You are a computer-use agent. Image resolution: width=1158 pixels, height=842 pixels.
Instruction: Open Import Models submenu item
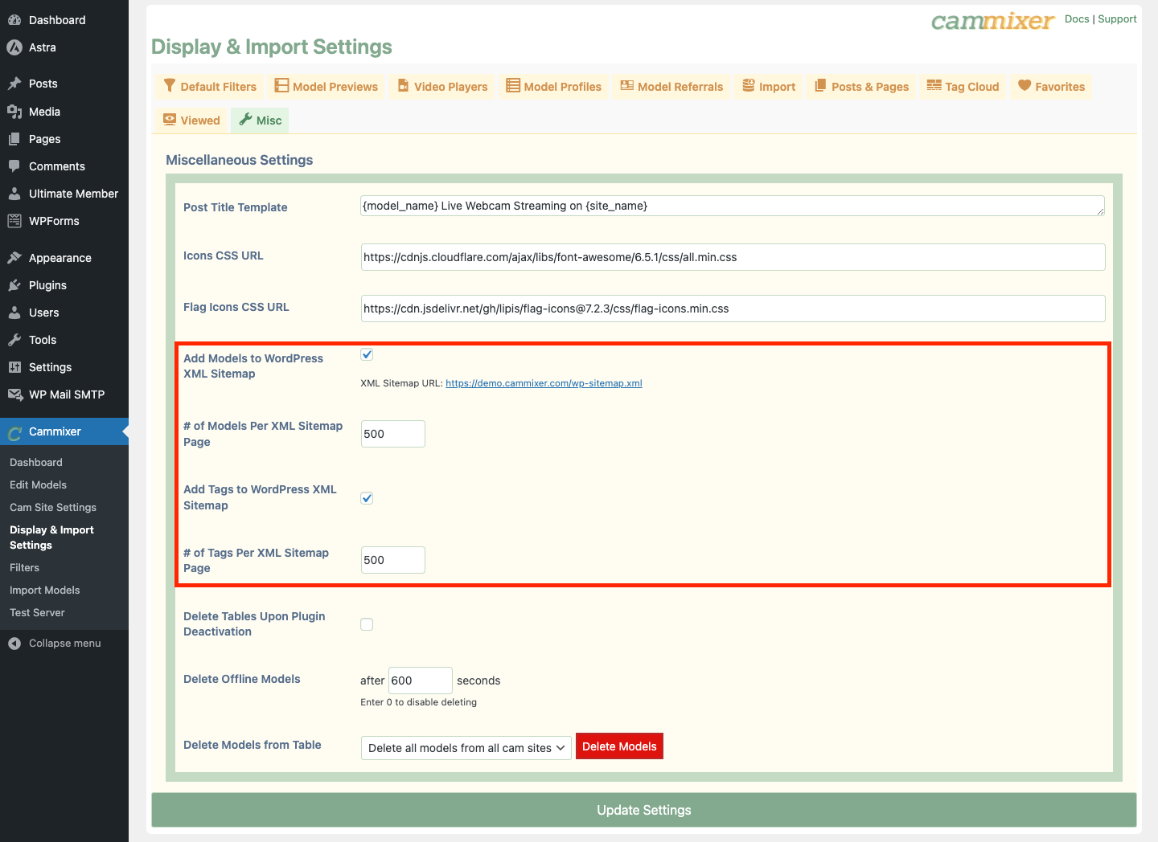44,590
